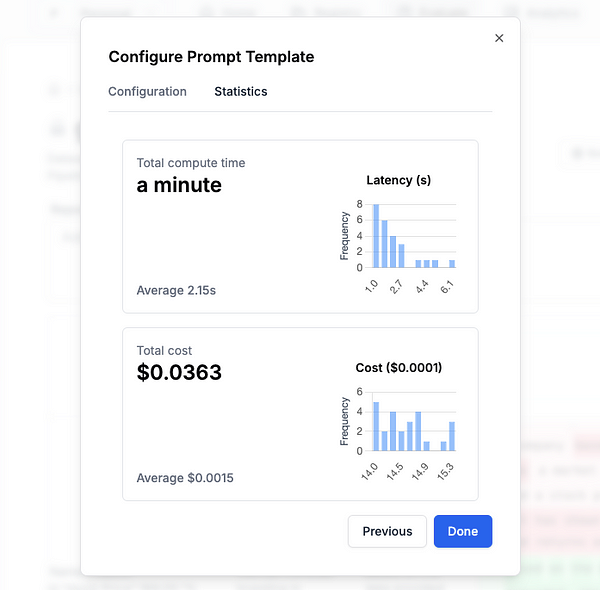Screen dimensions: 600x590
Task: Switch to the Configuration tab
Action: pos(147,91)
